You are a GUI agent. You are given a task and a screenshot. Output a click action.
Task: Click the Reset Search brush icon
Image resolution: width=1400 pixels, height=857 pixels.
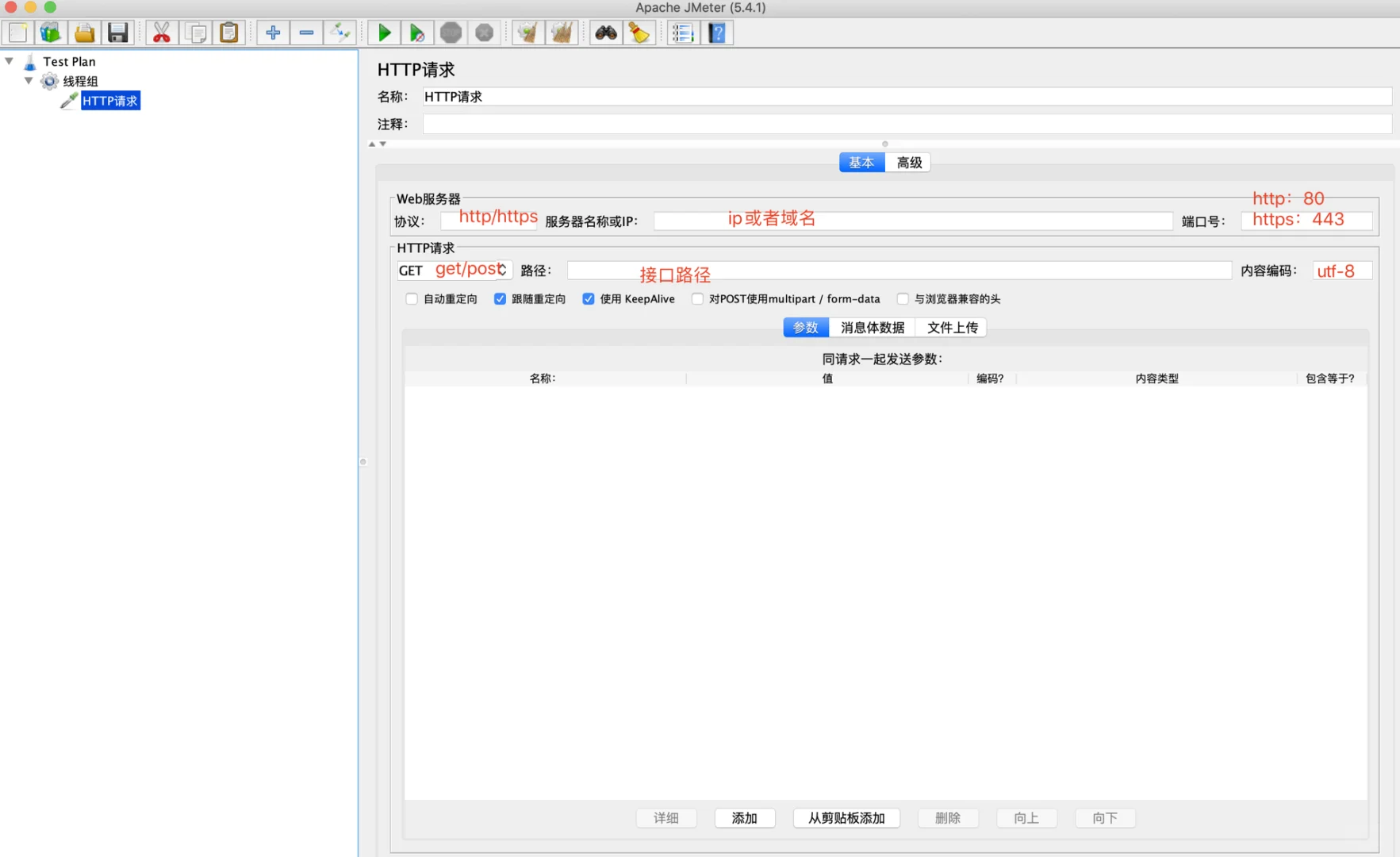point(639,33)
